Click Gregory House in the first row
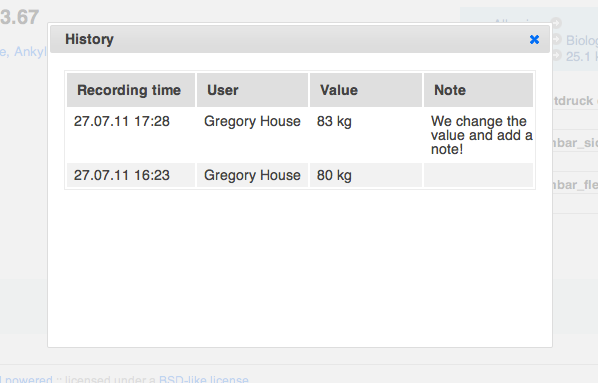 pyautogui.click(x=252, y=121)
